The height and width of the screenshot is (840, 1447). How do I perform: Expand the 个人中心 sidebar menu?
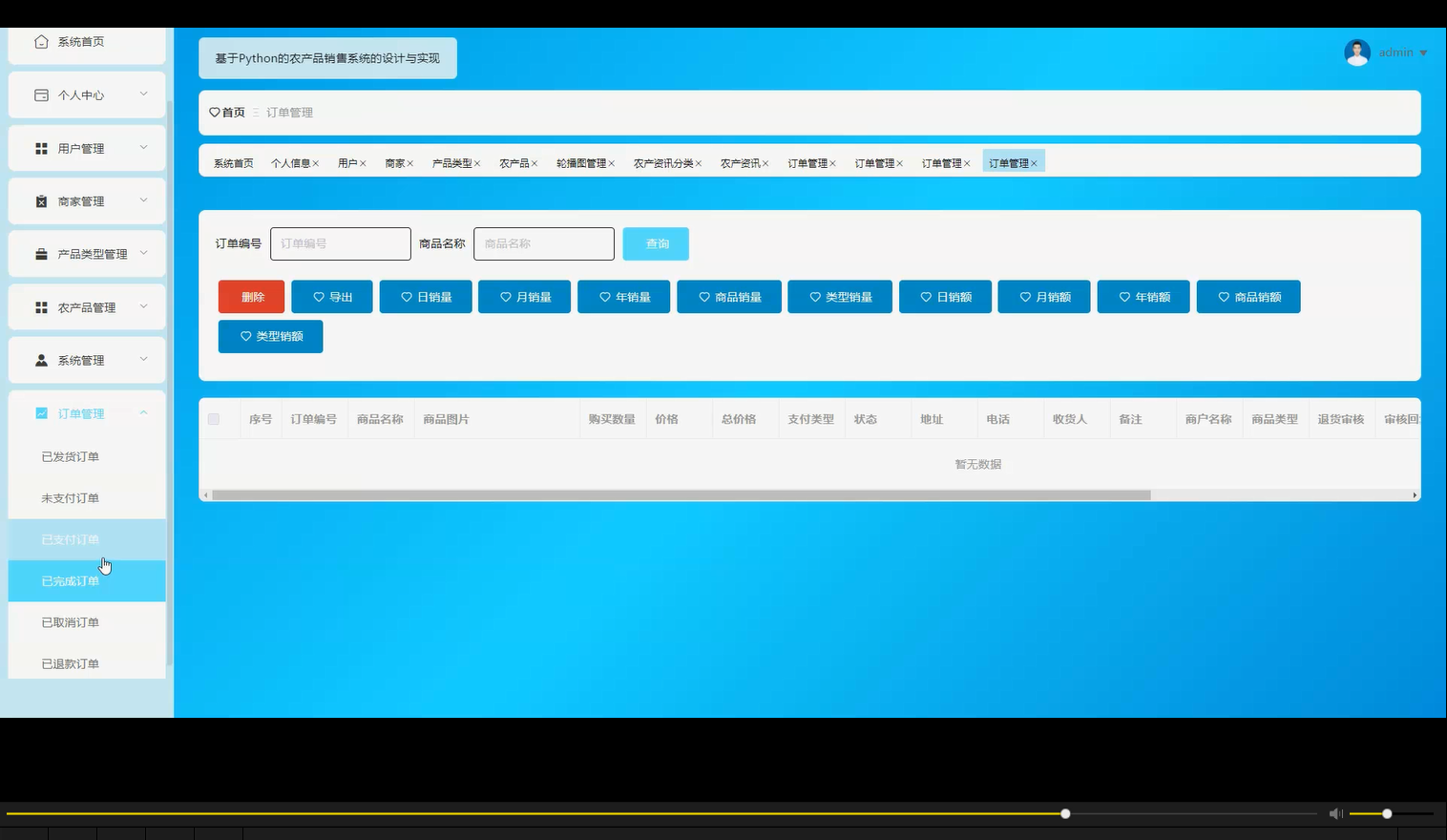(143, 94)
